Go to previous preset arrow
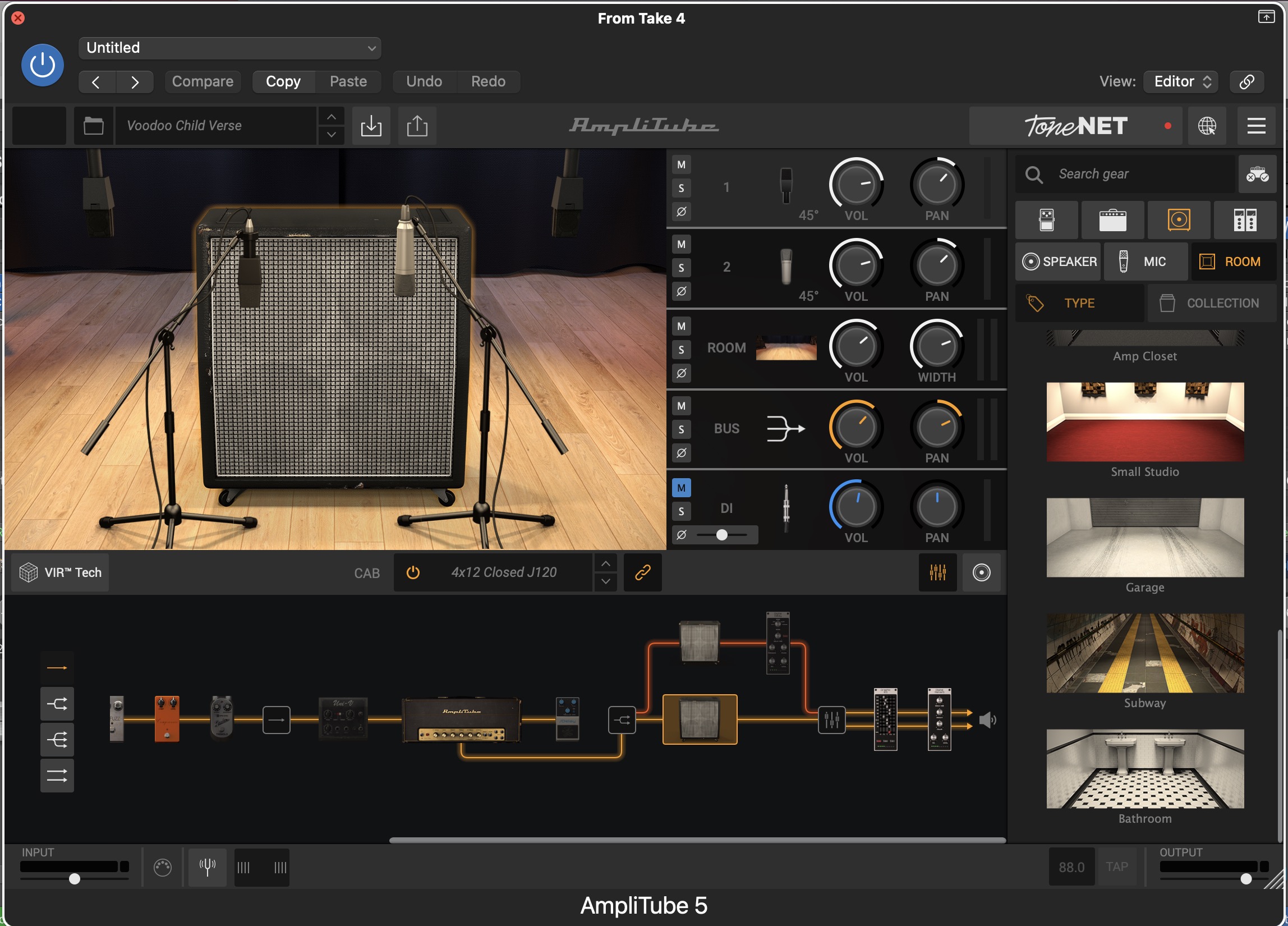1288x926 pixels. click(x=96, y=82)
